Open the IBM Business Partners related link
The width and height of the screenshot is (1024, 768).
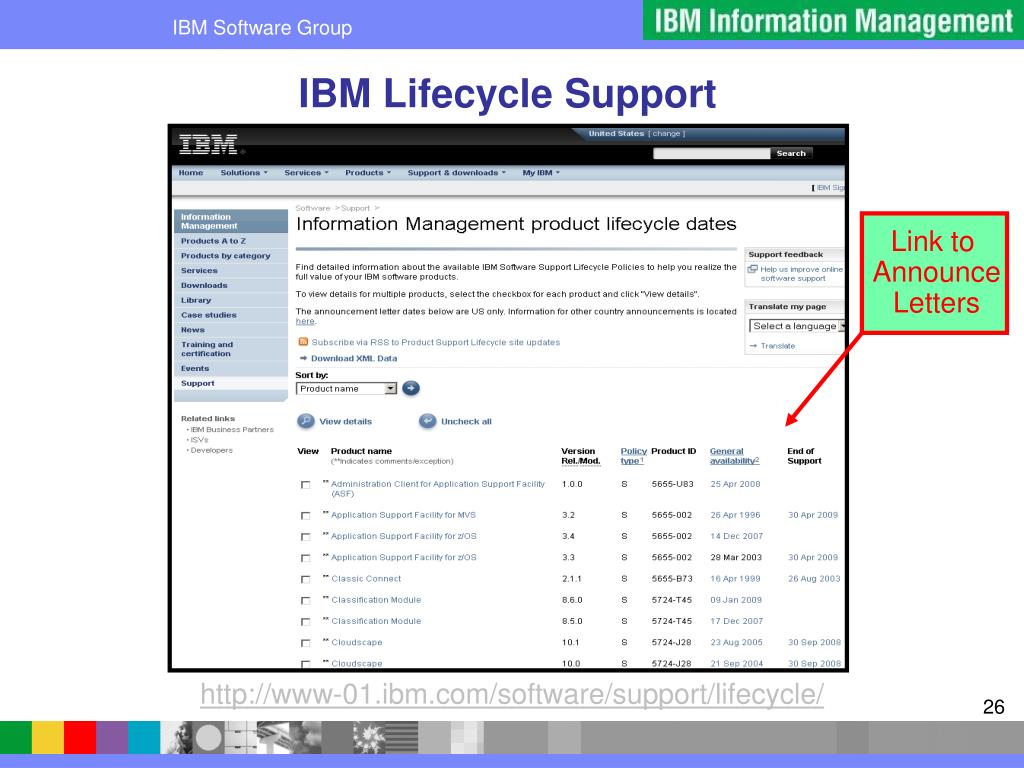pos(232,430)
